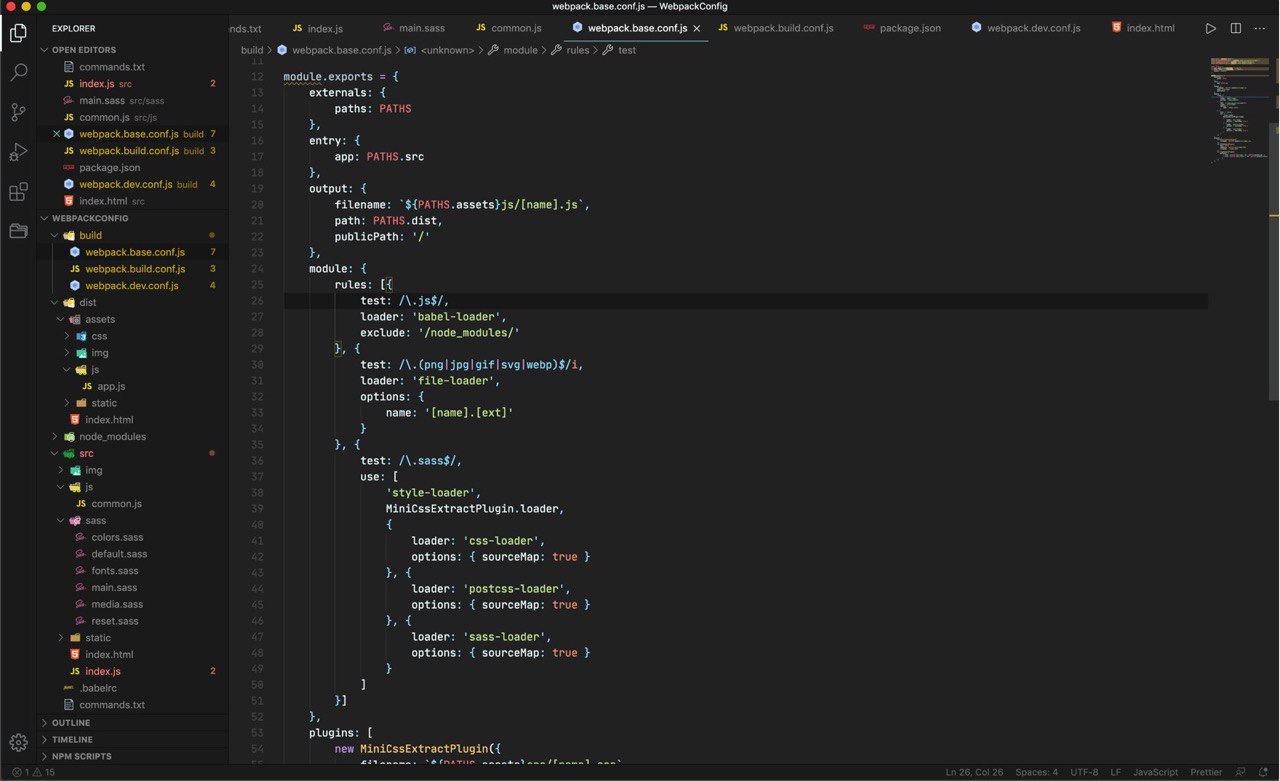Image resolution: width=1280 pixels, height=781 pixels.
Task: Open webpack.dev.conf.js in build folder tree
Action: point(133,286)
